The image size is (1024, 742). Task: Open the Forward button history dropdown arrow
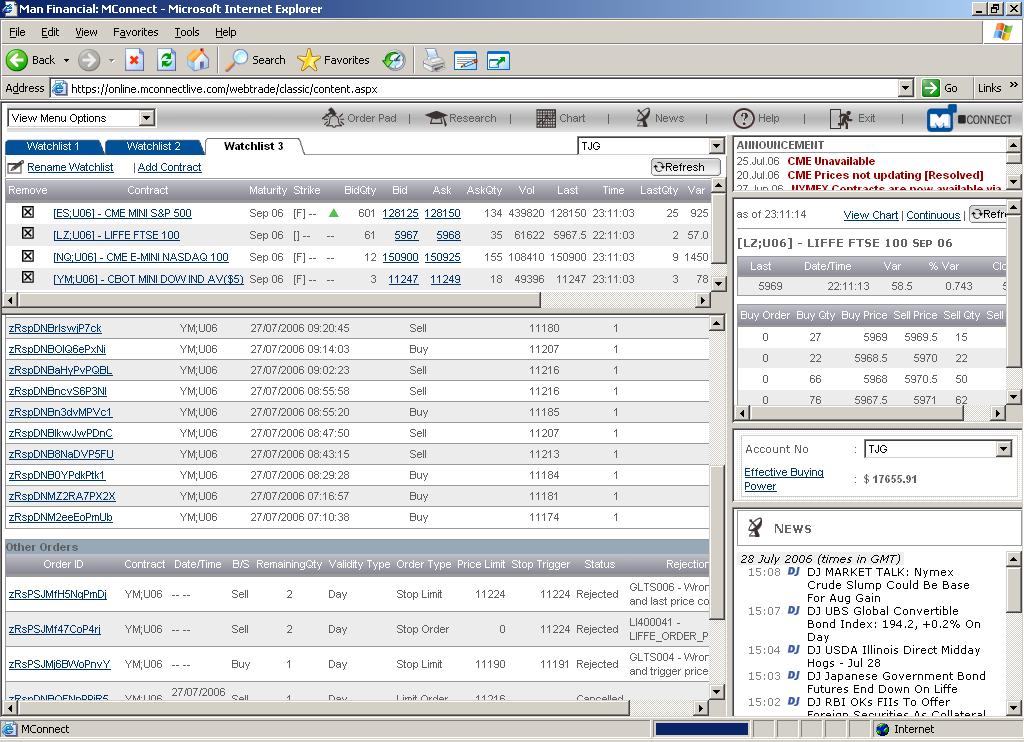[x=111, y=60]
